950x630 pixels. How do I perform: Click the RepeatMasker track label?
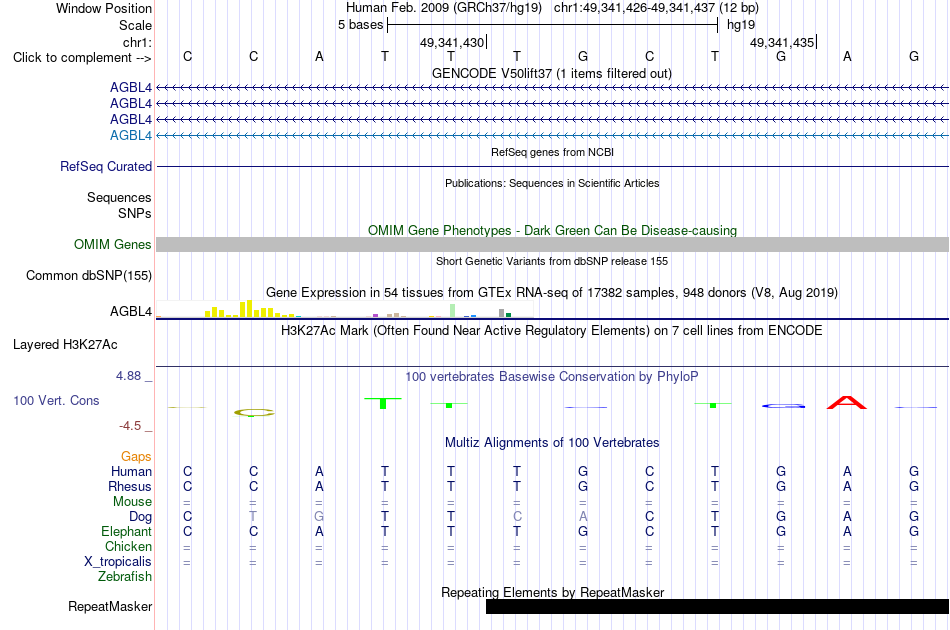[110, 606]
